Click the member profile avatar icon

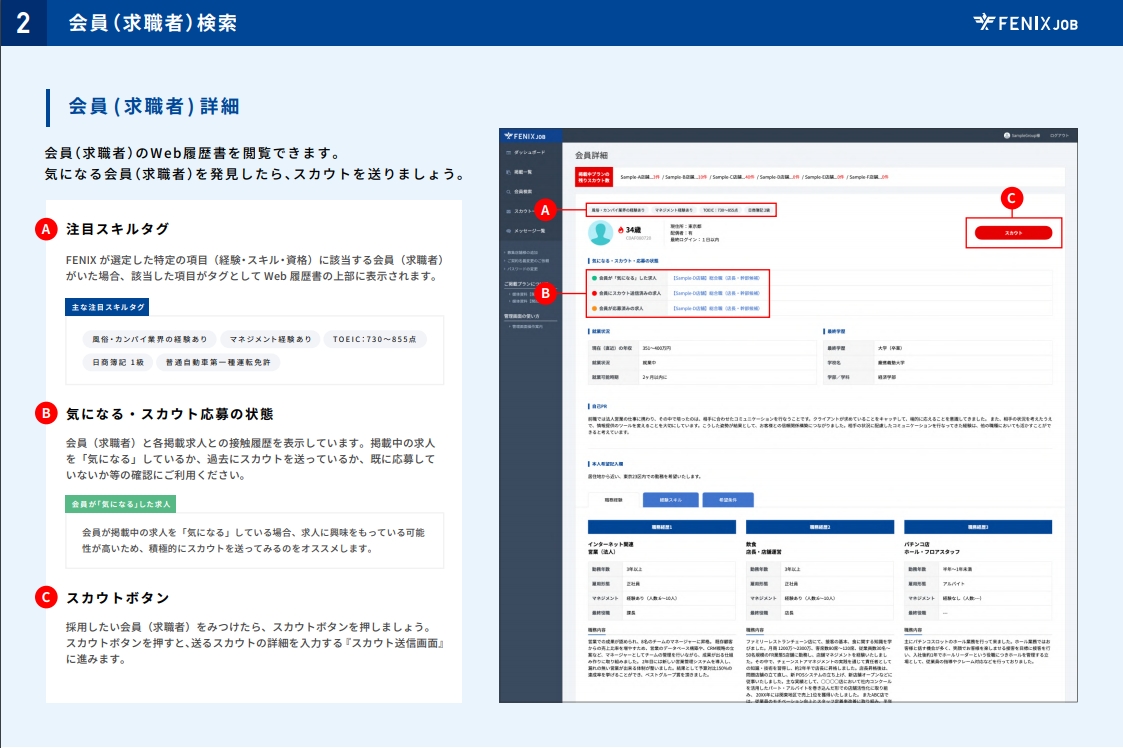[x=601, y=233]
